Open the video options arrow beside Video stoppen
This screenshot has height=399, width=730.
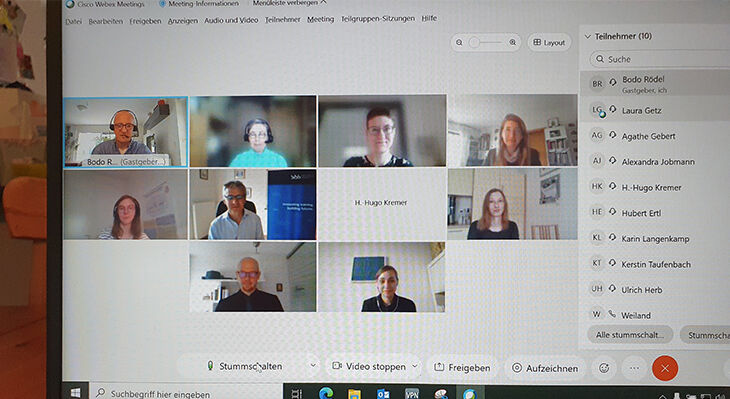(x=415, y=366)
